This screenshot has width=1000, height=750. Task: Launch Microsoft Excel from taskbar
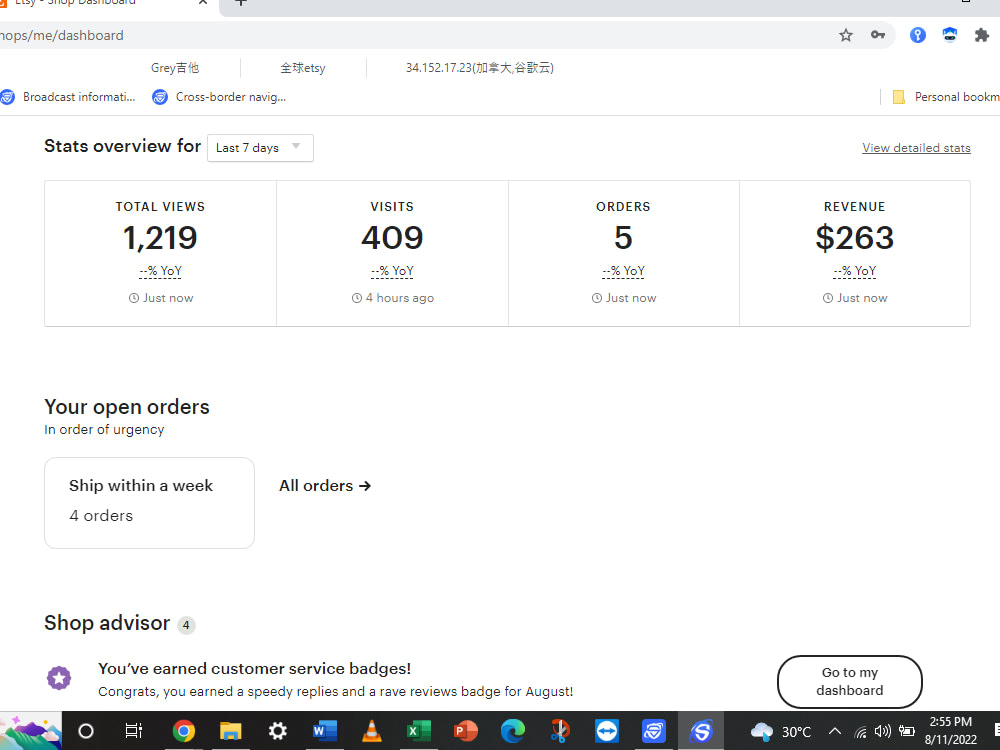pyautogui.click(x=418, y=731)
